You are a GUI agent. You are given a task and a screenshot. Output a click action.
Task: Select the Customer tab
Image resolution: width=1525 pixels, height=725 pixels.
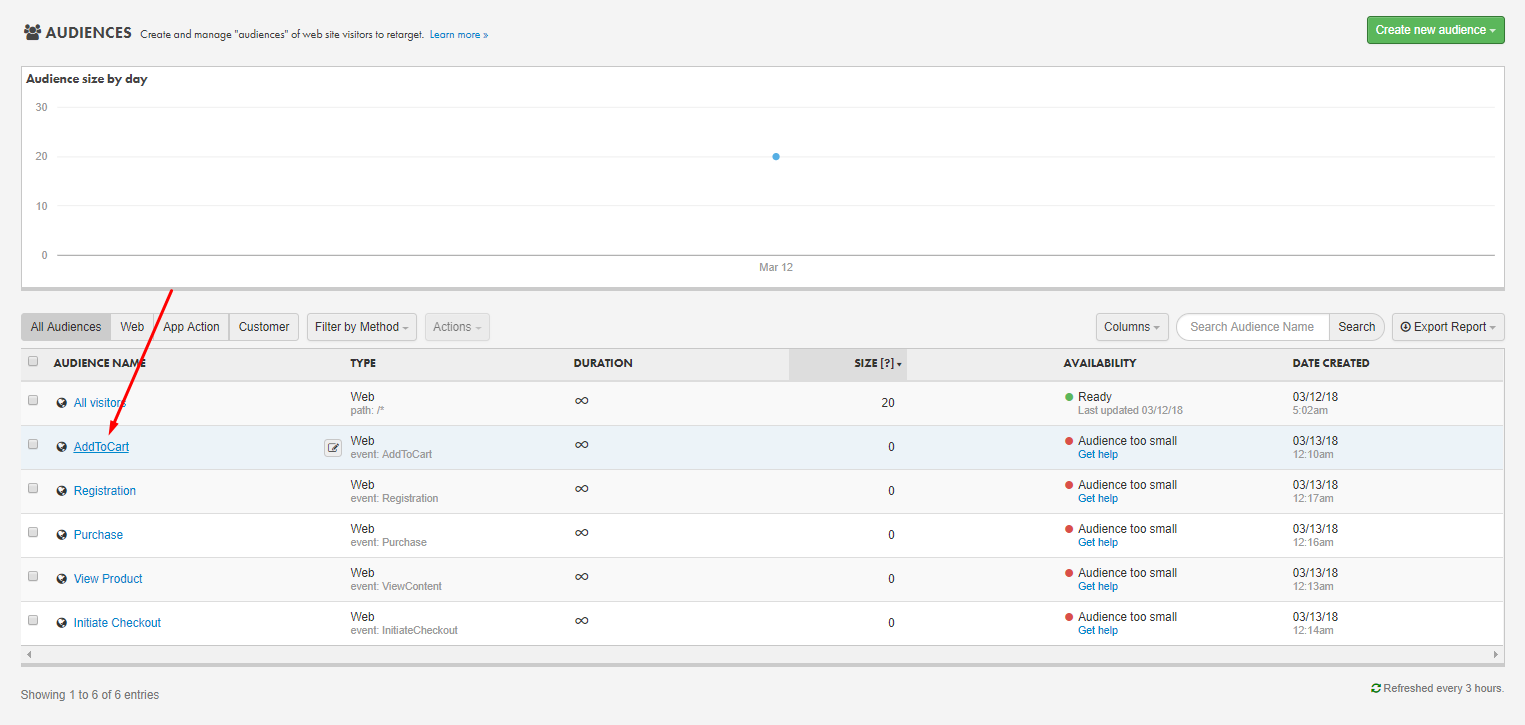[264, 327]
